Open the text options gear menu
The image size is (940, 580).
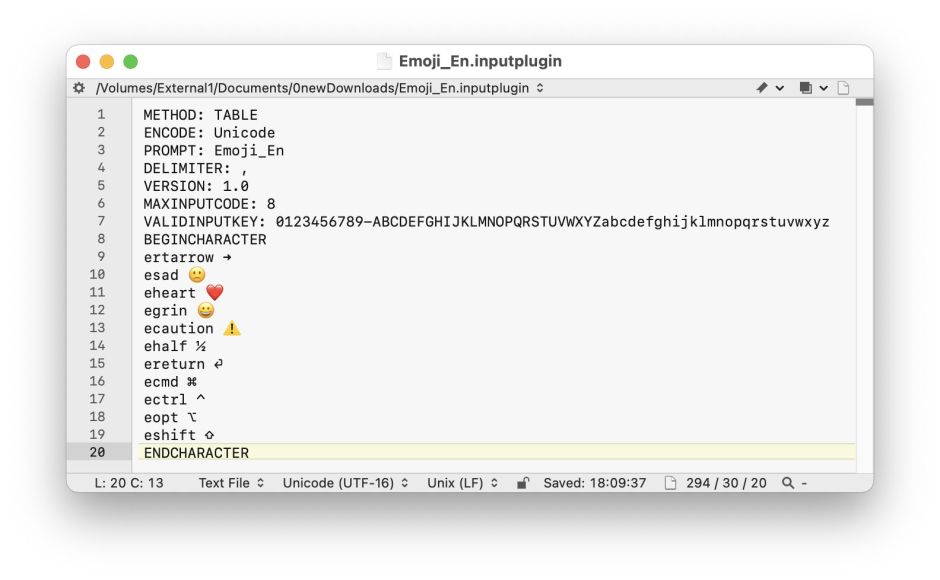(80, 88)
